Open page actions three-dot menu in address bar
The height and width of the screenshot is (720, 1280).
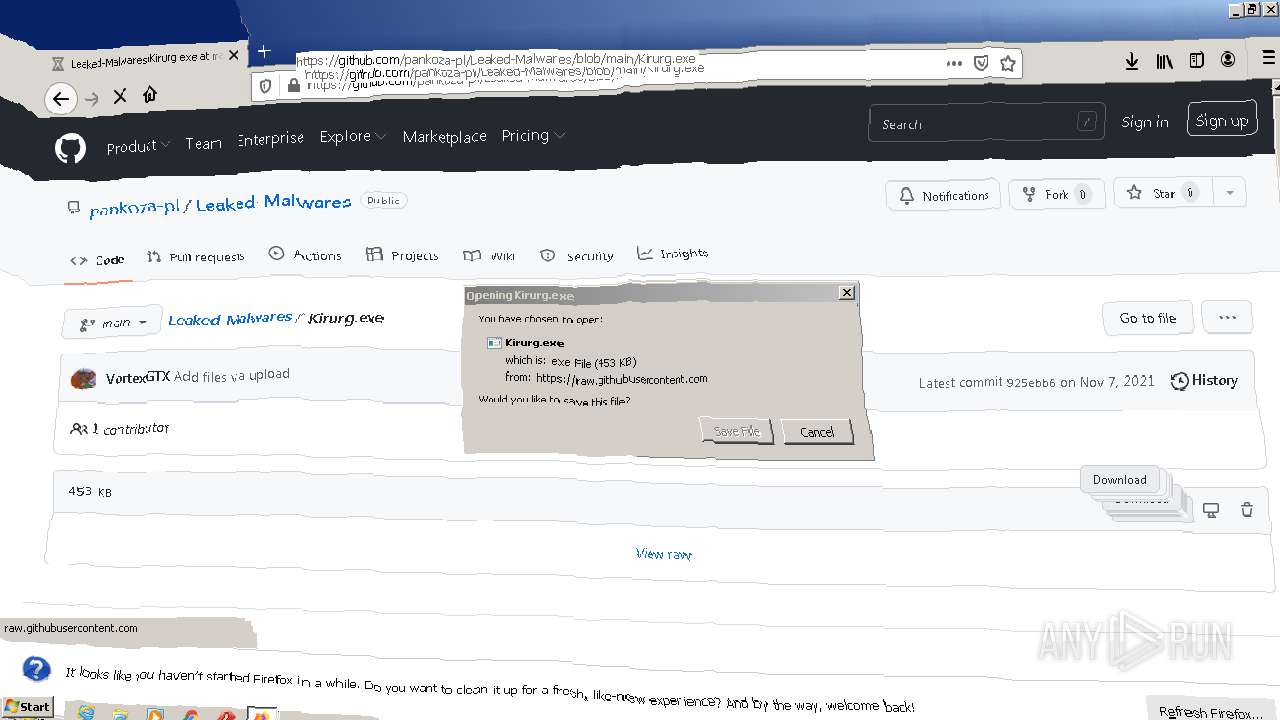click(954, 63)
